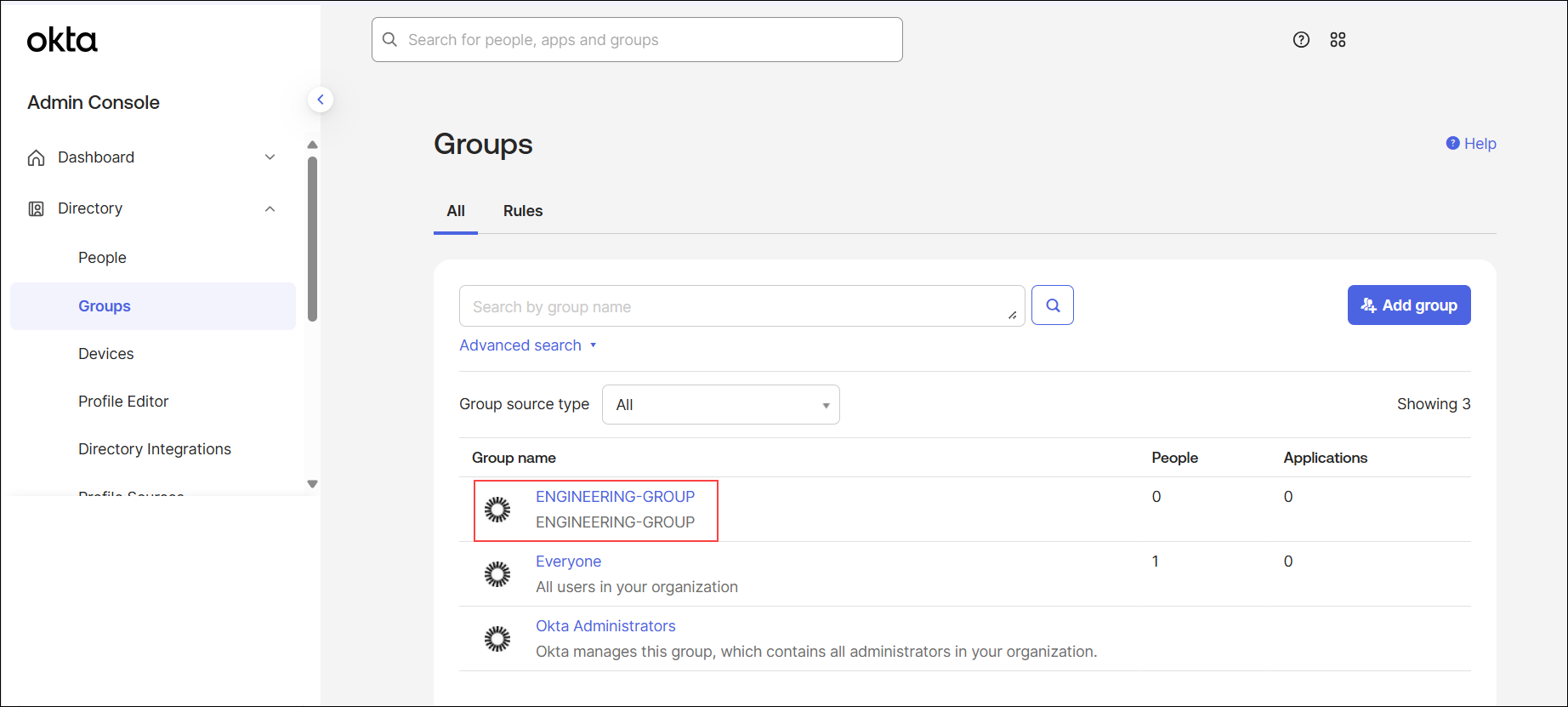1568x707 pixels.
Task: Click 'All users in your organization' description
Action: (637, 587)
